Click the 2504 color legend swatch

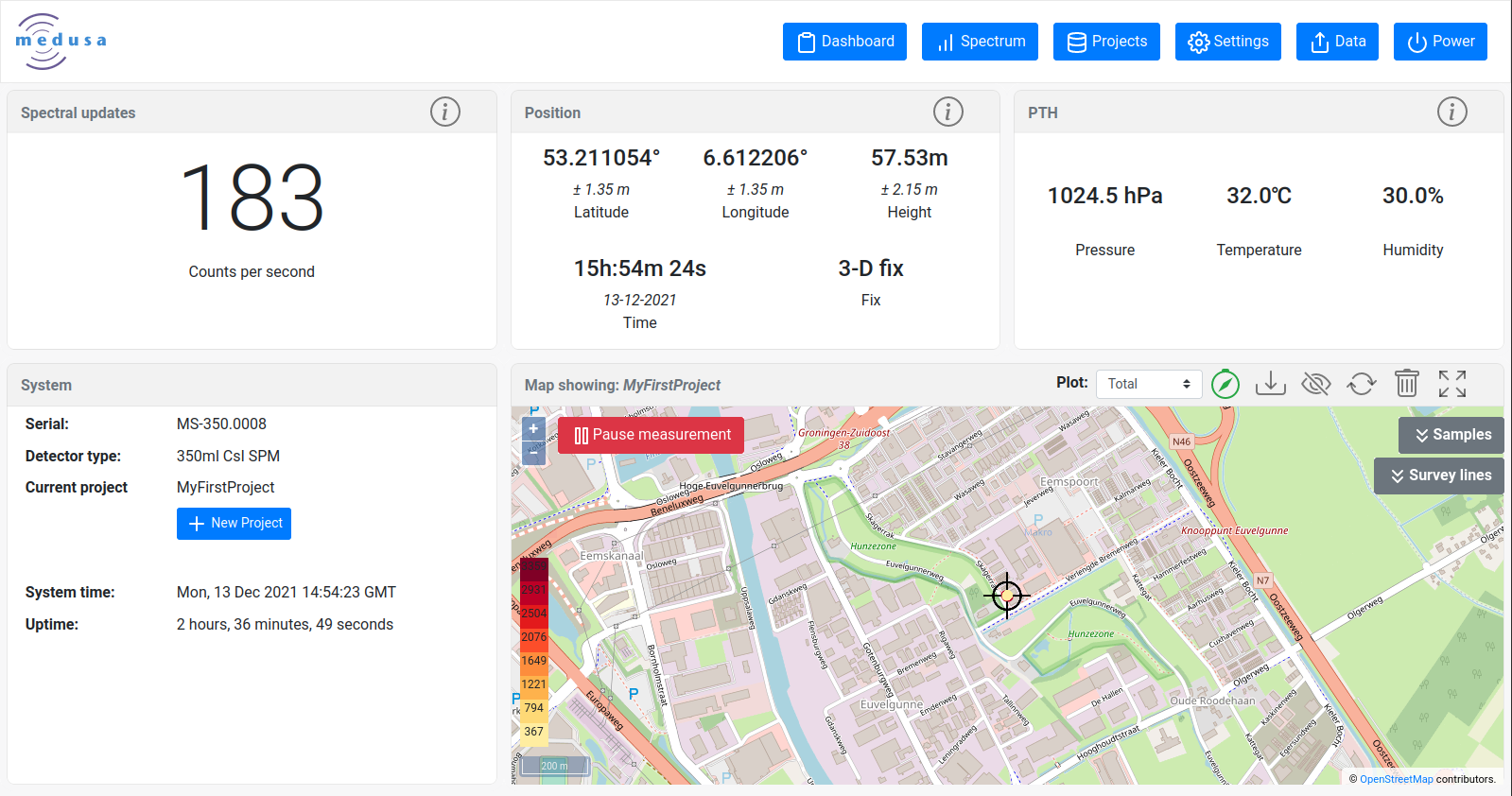534,614
